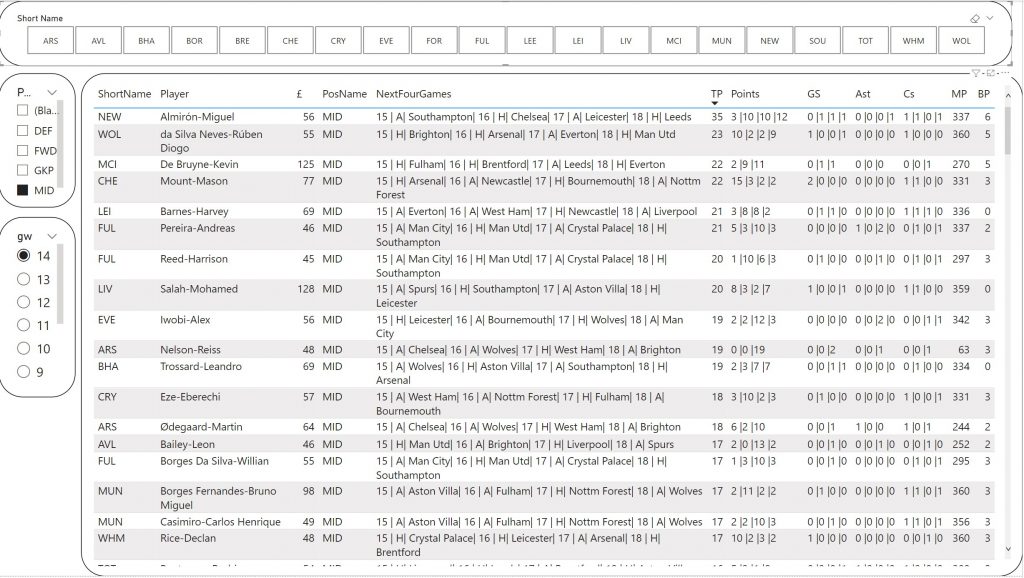
Task: Filter by team EVE
Action: [386, 40]
